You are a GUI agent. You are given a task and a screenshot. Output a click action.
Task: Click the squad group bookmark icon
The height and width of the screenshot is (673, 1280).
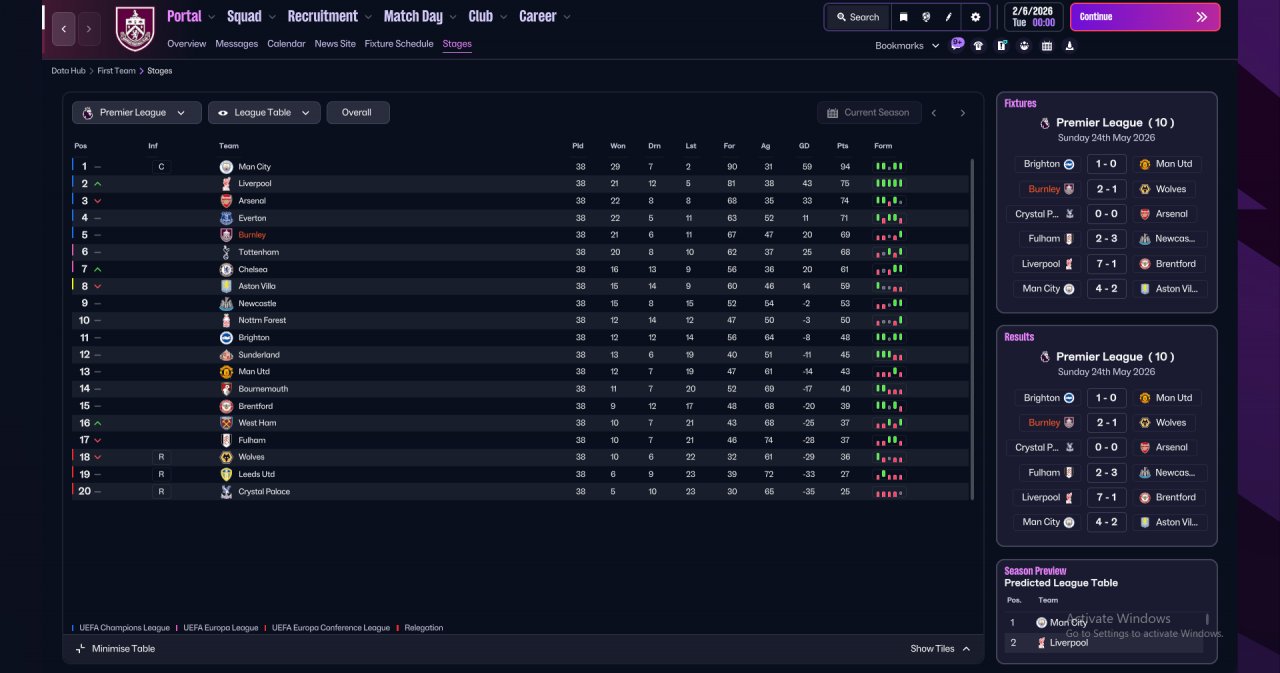(x=1024, y=45)
